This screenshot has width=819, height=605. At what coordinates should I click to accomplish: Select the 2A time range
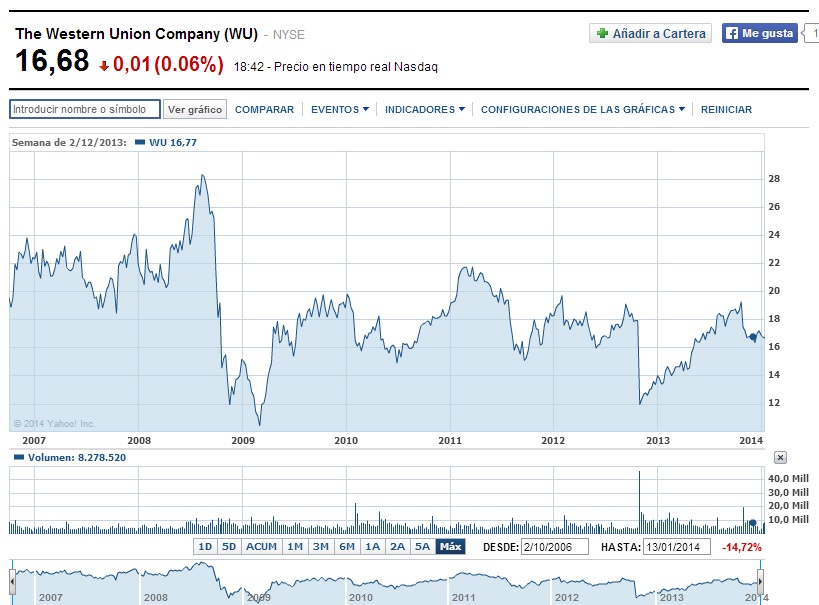click(x=397, y=547)
